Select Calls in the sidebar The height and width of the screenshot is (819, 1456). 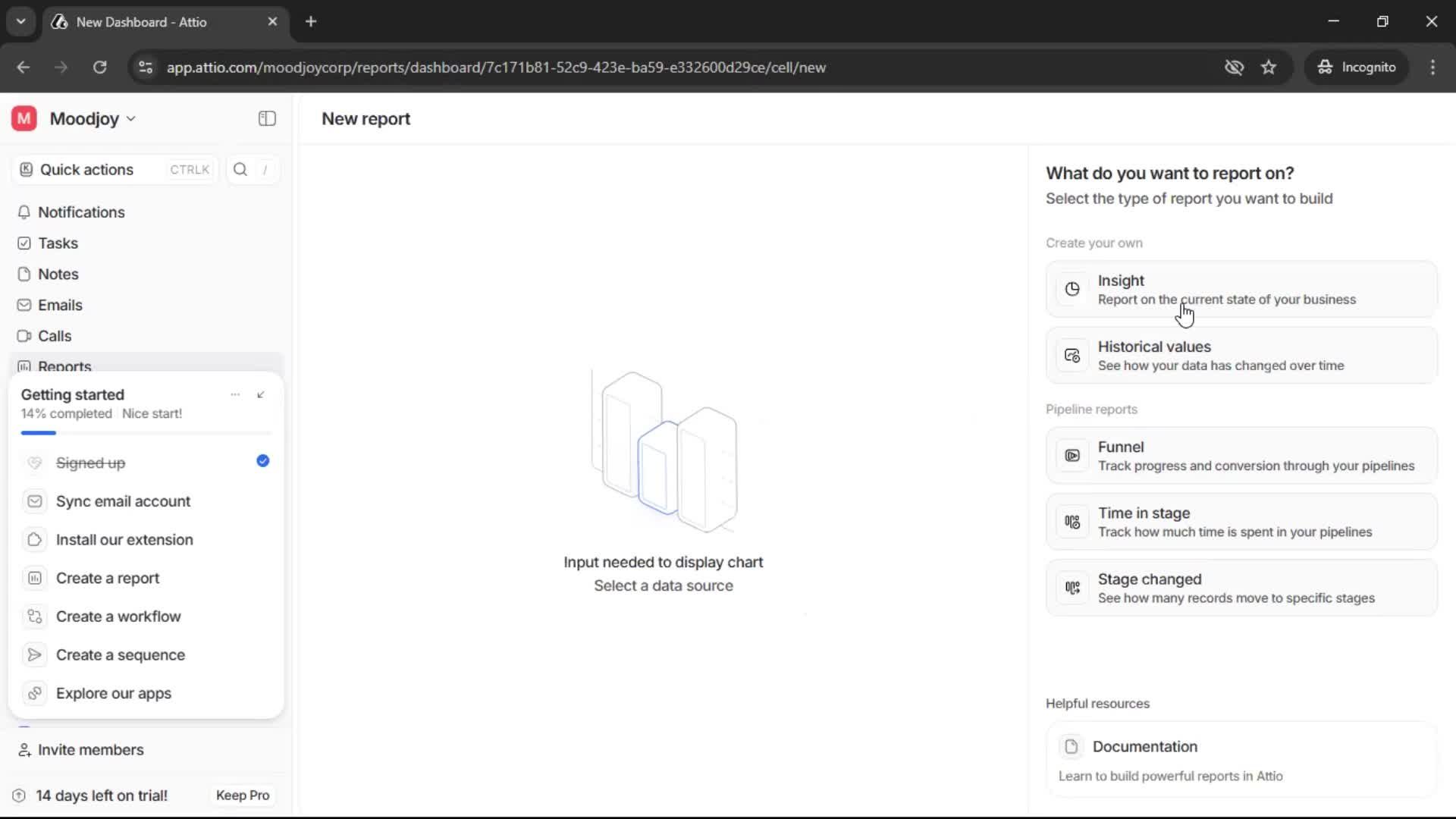(x=54, y=336)
